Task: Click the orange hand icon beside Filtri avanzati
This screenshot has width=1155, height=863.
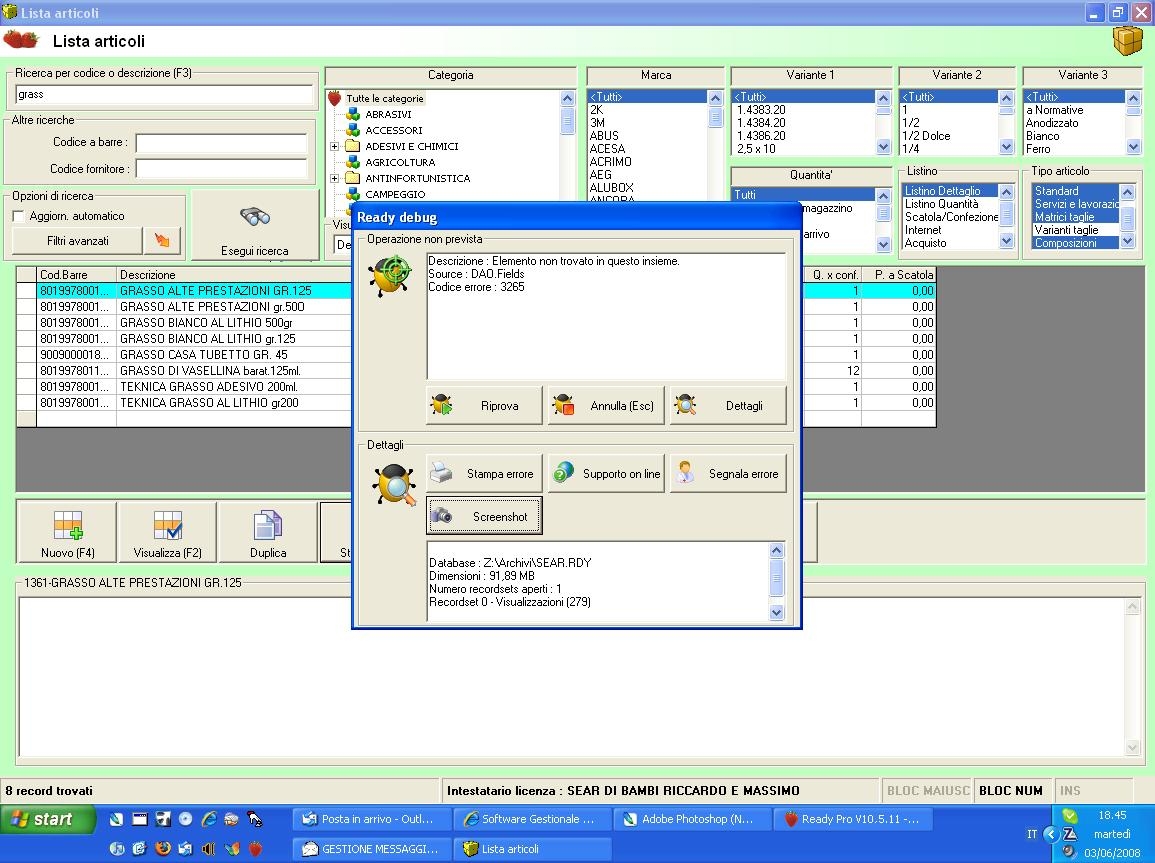Action: pos(162,241)
